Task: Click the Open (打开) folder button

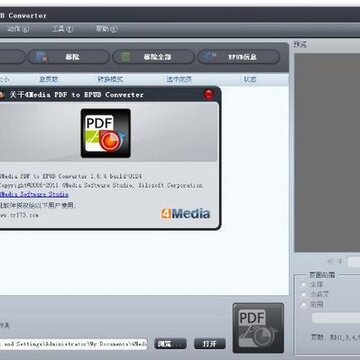Action: (x=210, y=344)
